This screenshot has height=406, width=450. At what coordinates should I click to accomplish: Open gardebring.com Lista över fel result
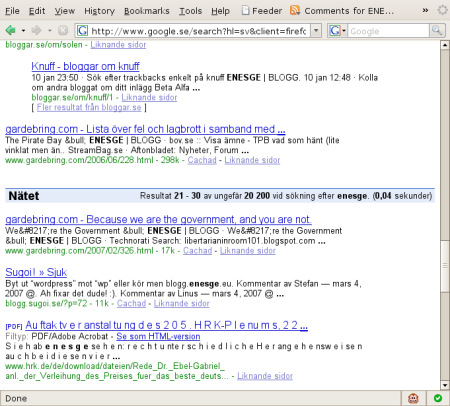pyautogui.click(x=145, y=129)
